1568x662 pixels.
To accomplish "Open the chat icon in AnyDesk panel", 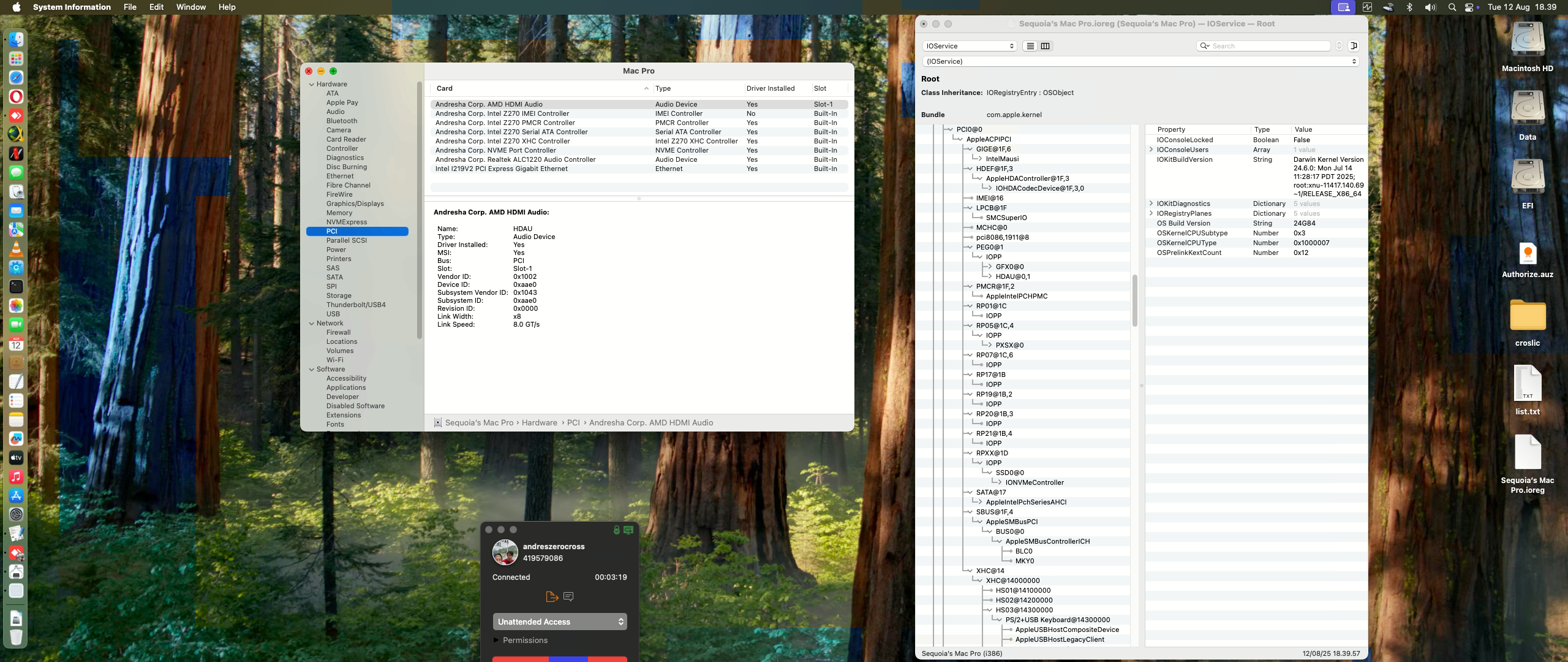I will [568, 596].
